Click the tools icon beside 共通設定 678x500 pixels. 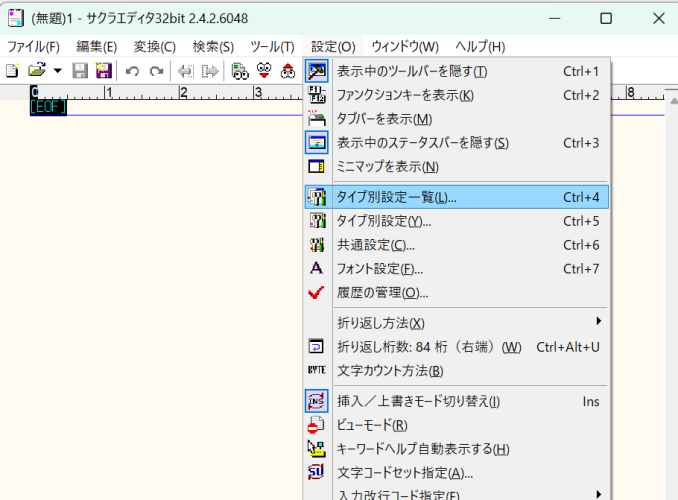tap(317, 245)
